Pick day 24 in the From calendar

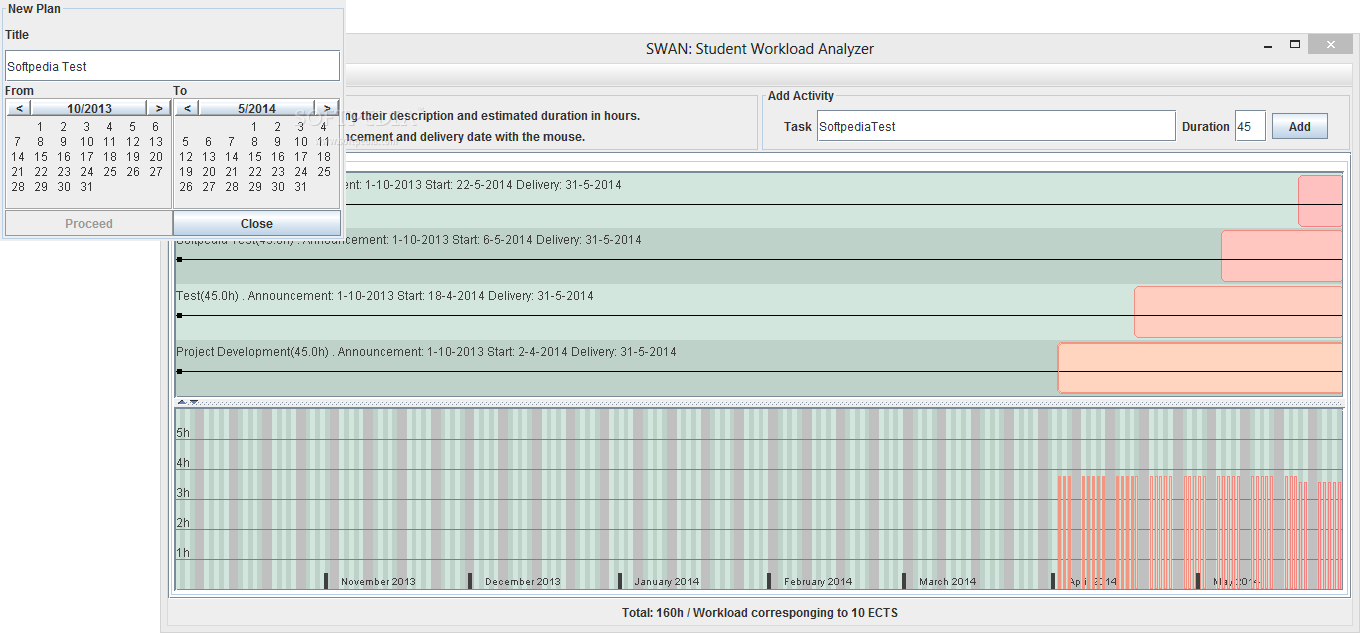86,172
